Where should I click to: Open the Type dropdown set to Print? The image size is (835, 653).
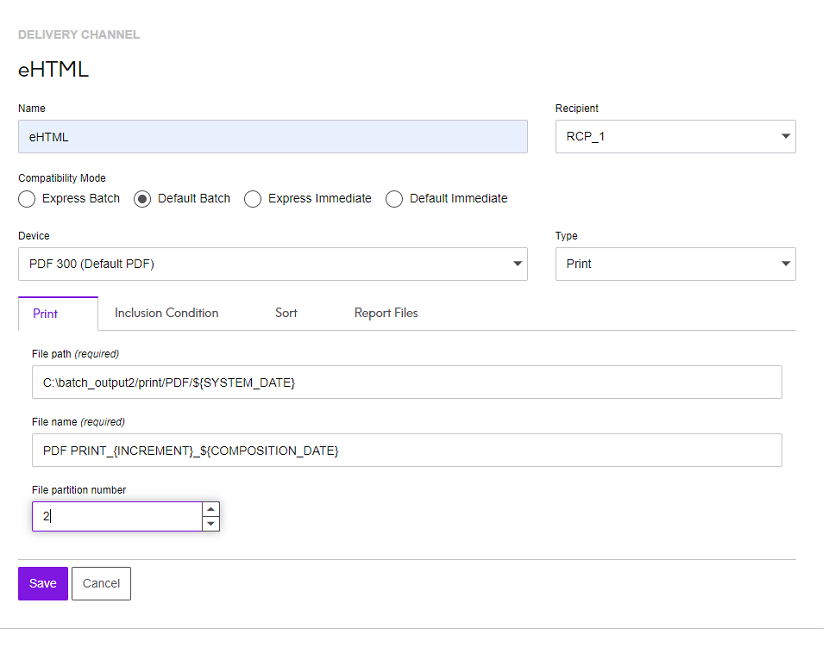(675, 264)
